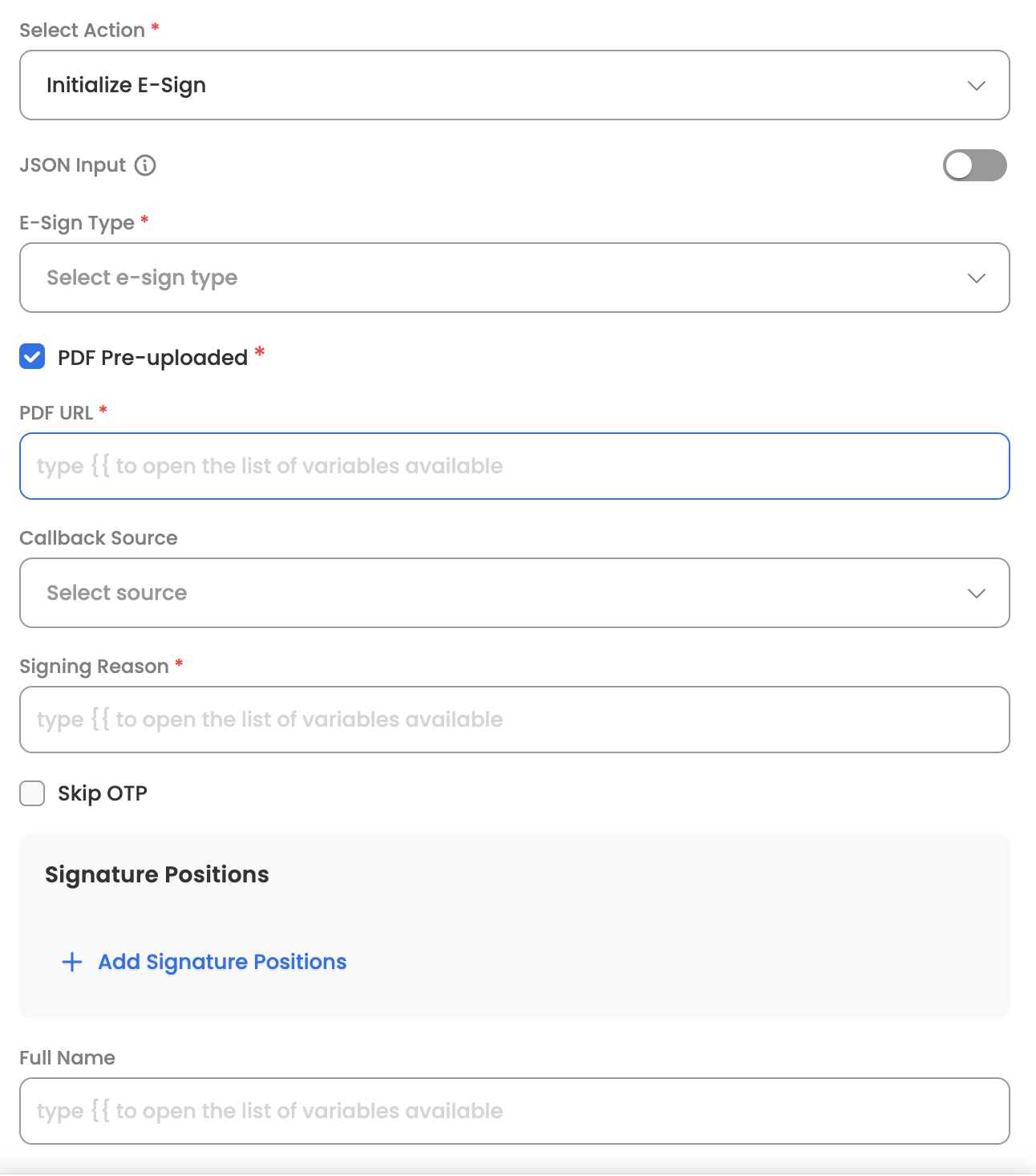Click the Add Signature Positions link
The image size is (1036, 1176).
tap(222, 962)
